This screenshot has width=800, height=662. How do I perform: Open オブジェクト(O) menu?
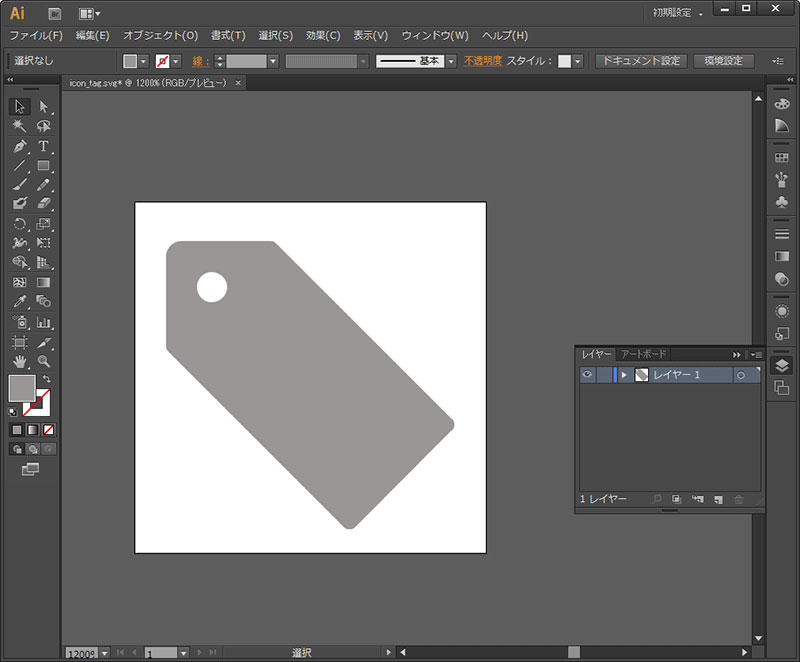click(160, 35)
